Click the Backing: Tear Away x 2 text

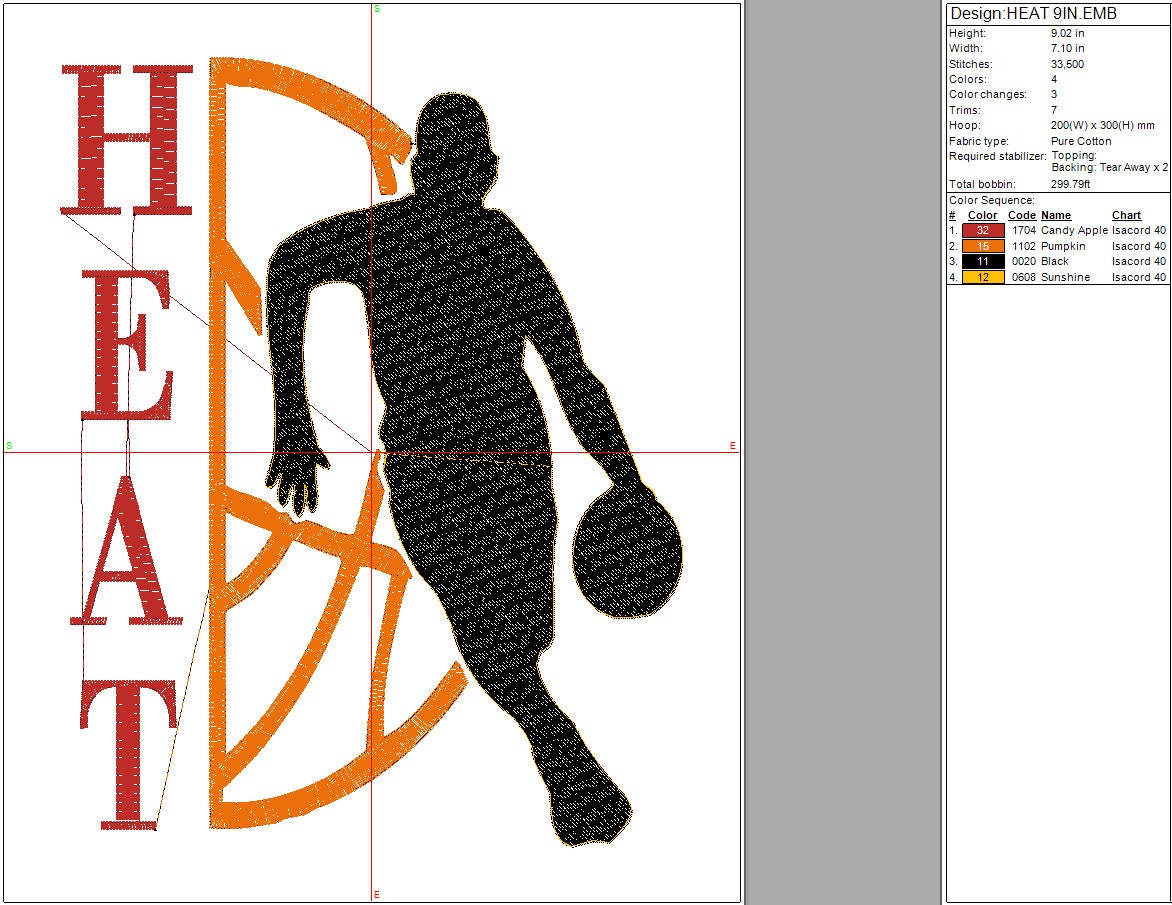1109,168
